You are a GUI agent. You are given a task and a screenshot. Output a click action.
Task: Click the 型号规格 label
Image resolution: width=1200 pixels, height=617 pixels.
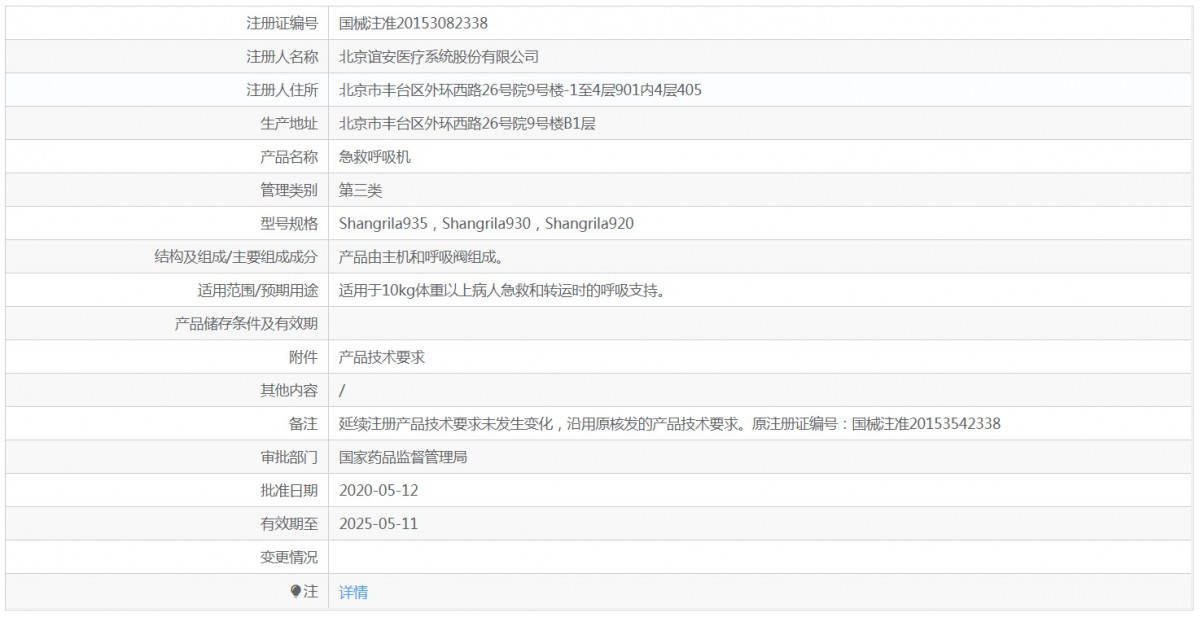(x=289, y=224)
